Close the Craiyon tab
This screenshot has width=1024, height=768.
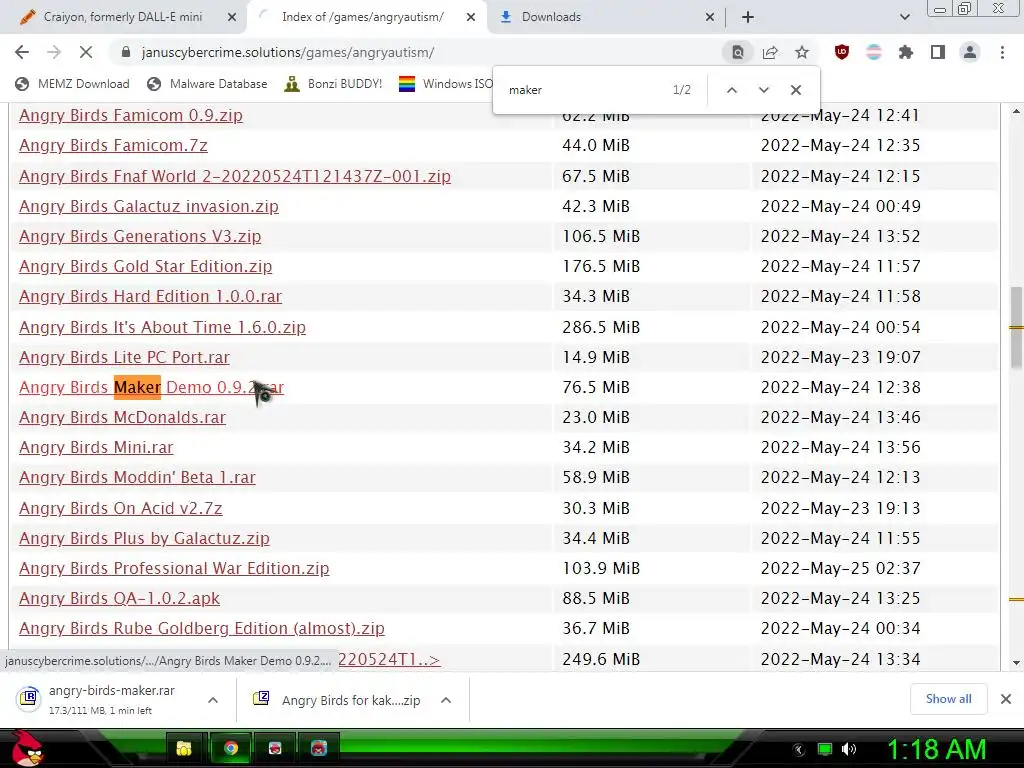tap(232, 17)
